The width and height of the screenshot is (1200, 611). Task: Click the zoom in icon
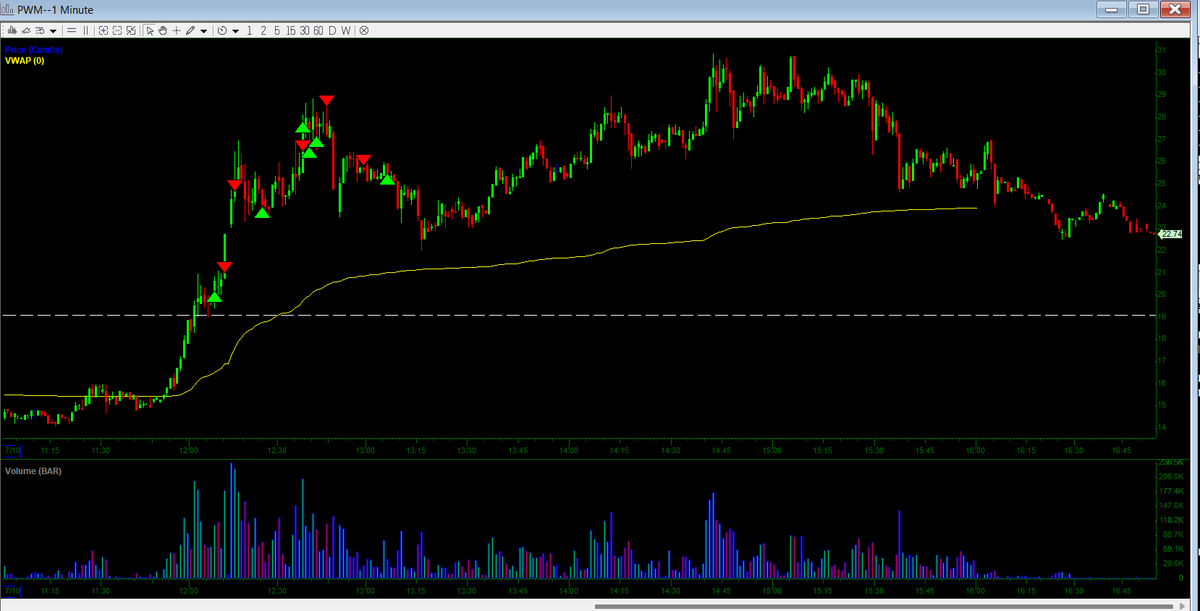point(103,30)
